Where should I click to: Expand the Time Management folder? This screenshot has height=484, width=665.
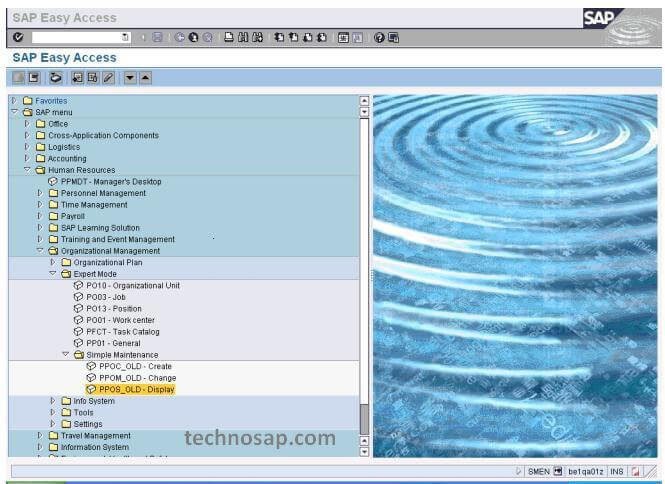click(x=40, y=204)
